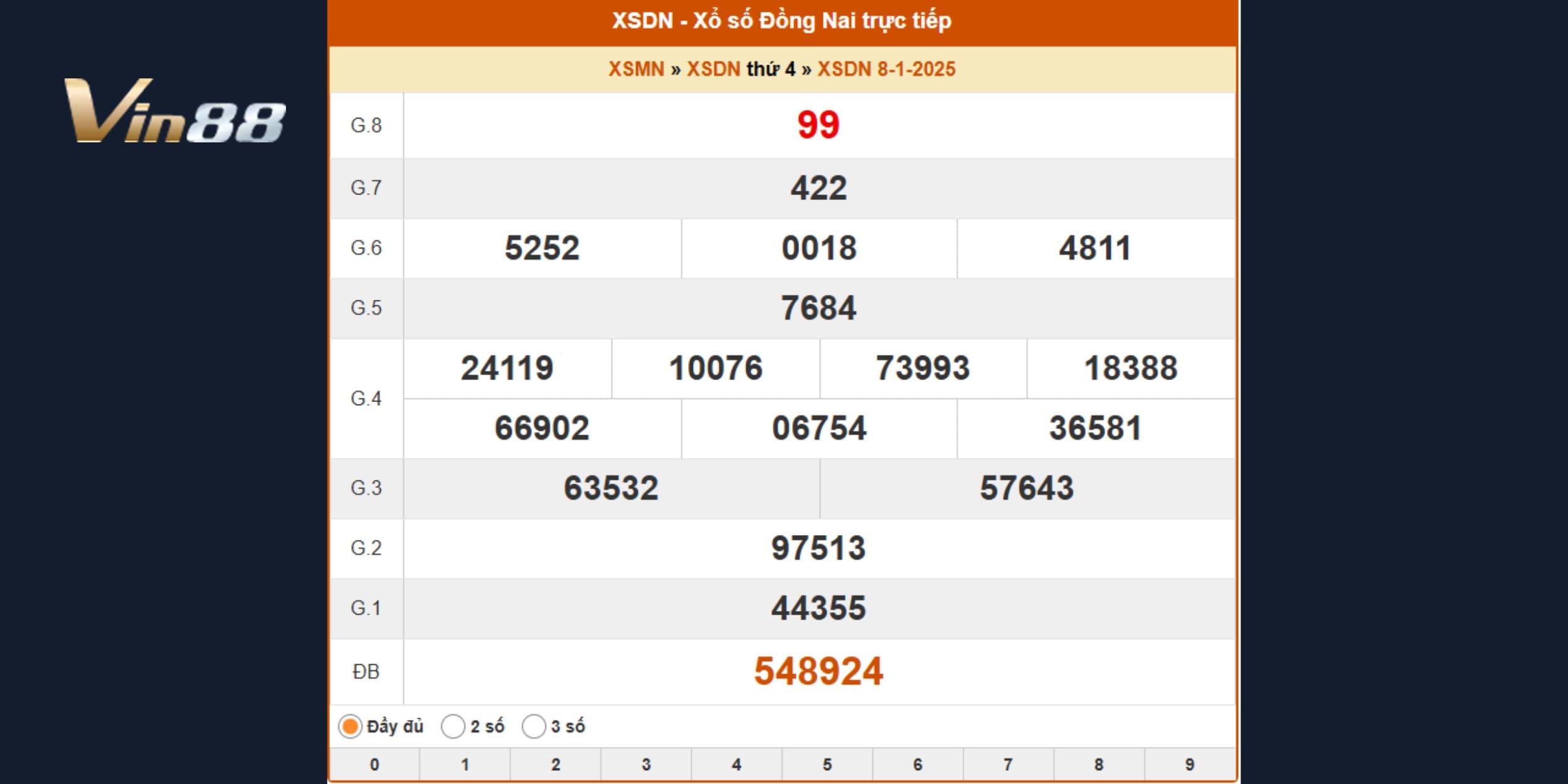Click the G.5 result 7684
Viewport: 1568px width, 784px height.
pyautogui.click(x=818, y=308)
